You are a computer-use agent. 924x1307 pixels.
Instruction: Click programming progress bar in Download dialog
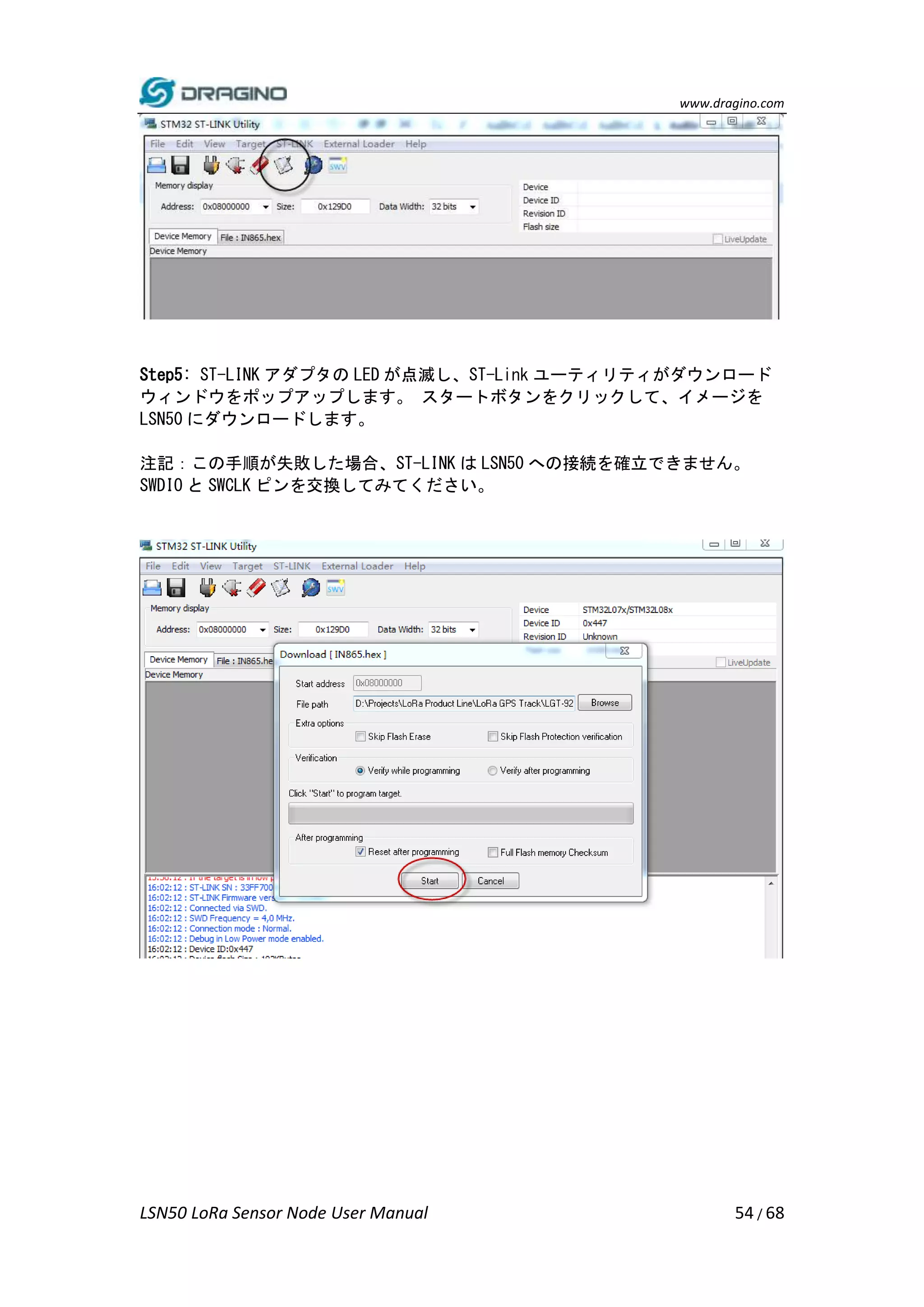pyautogui.click(x=461, y=813)
